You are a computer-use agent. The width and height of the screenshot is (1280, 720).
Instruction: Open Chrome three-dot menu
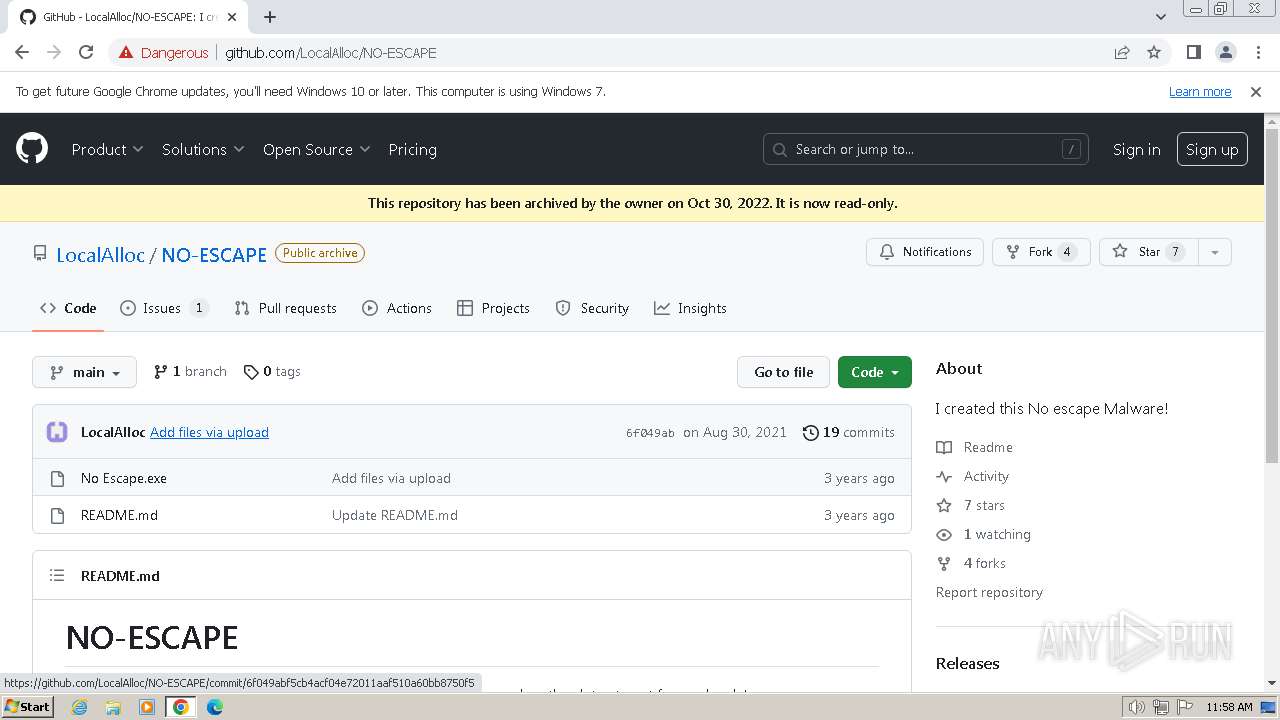(x=1257, y=52)
